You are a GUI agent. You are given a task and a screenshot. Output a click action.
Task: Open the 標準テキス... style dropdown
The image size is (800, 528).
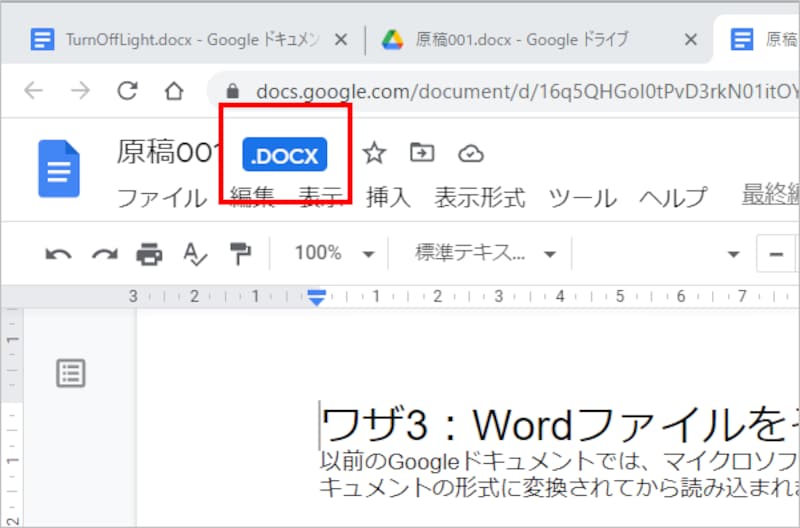[485, 253]
